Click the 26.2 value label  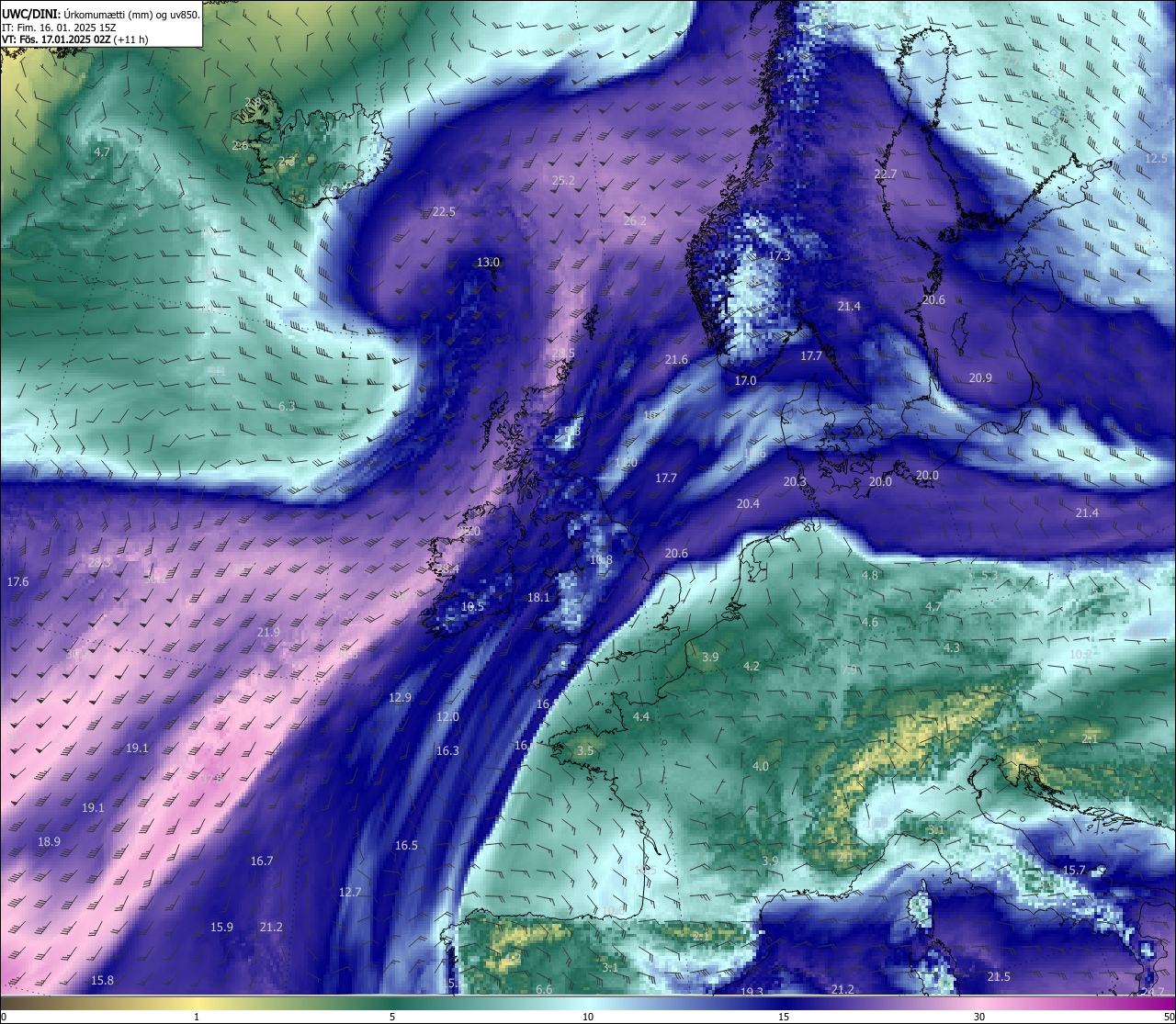click(x=635, y=221)
